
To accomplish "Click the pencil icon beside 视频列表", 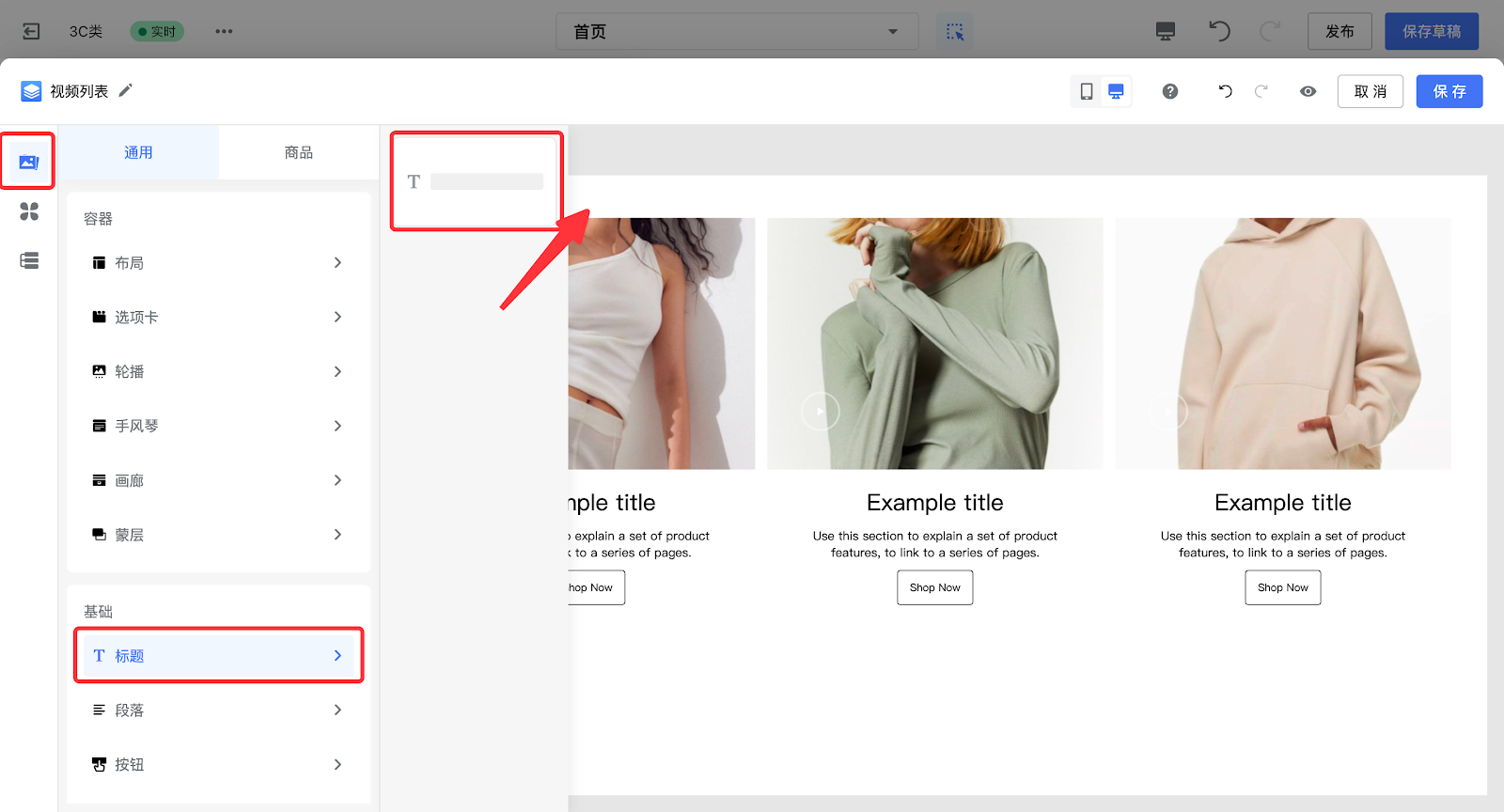I will click(x=126, y=90).
